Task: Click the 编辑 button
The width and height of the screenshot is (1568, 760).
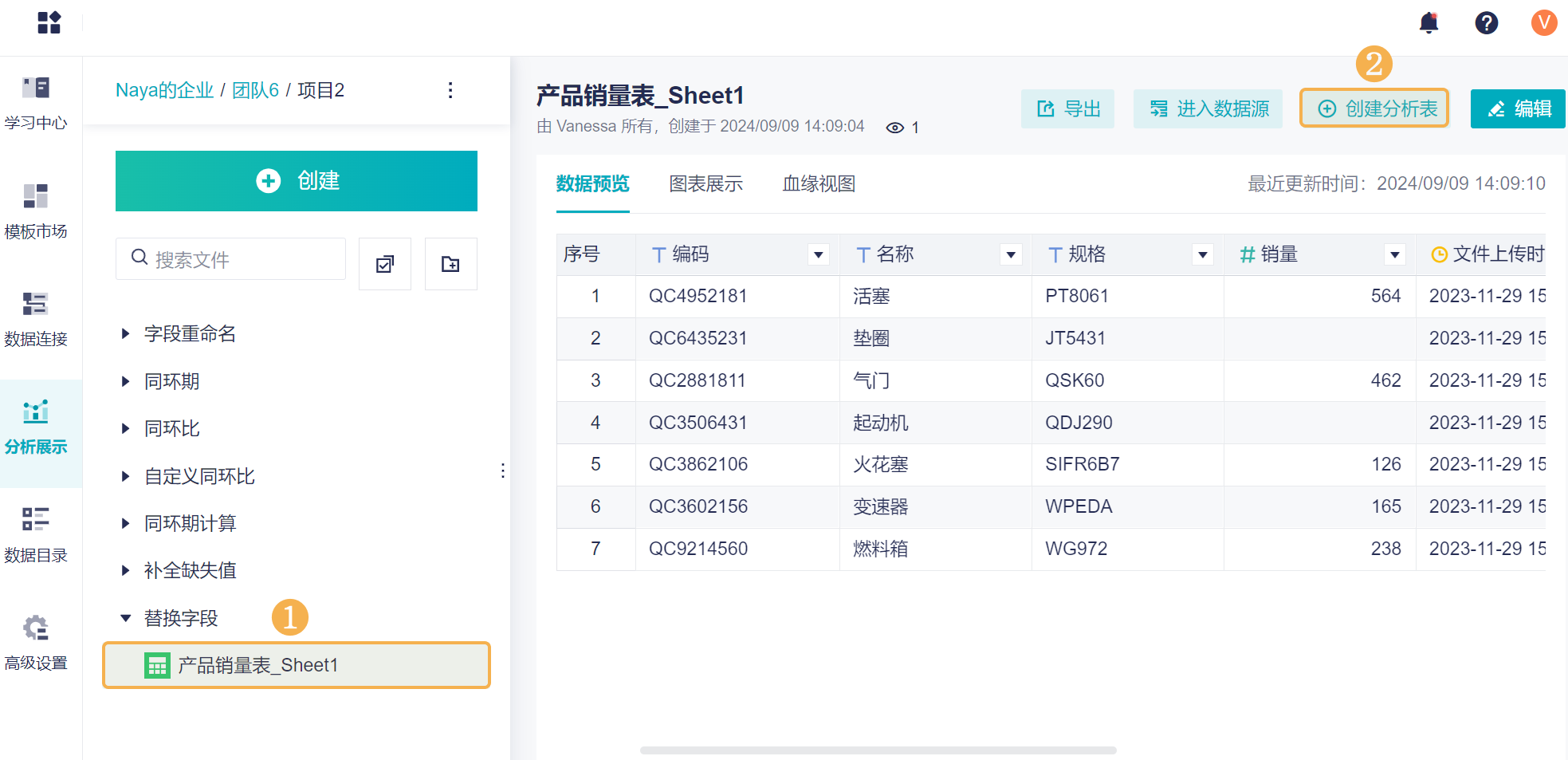Action: click(1518, 109)
